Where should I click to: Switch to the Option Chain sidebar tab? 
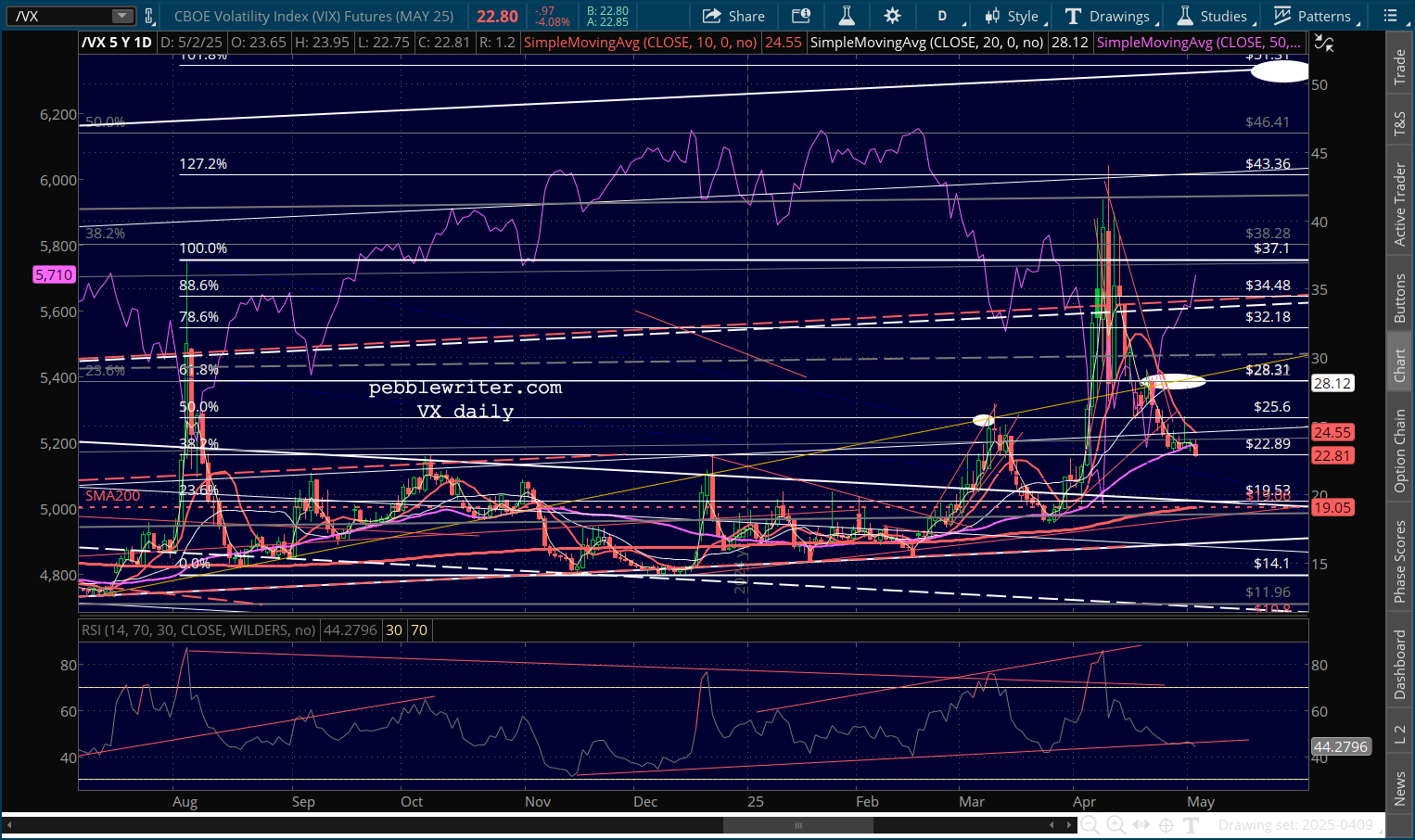tap(1400, 451)
